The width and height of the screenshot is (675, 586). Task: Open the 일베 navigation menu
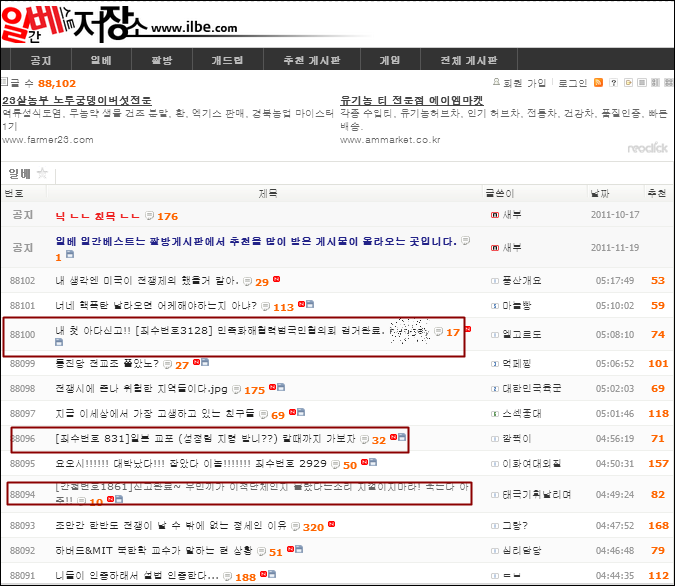point(101,60)
